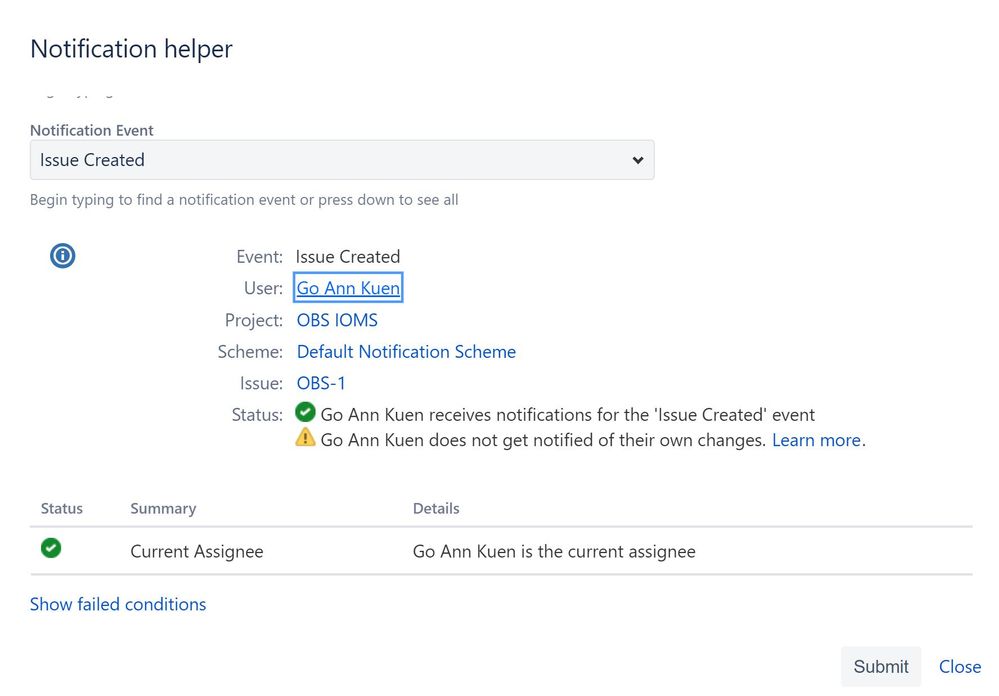Click the Learn more link
999x696 pixels.
816,440
